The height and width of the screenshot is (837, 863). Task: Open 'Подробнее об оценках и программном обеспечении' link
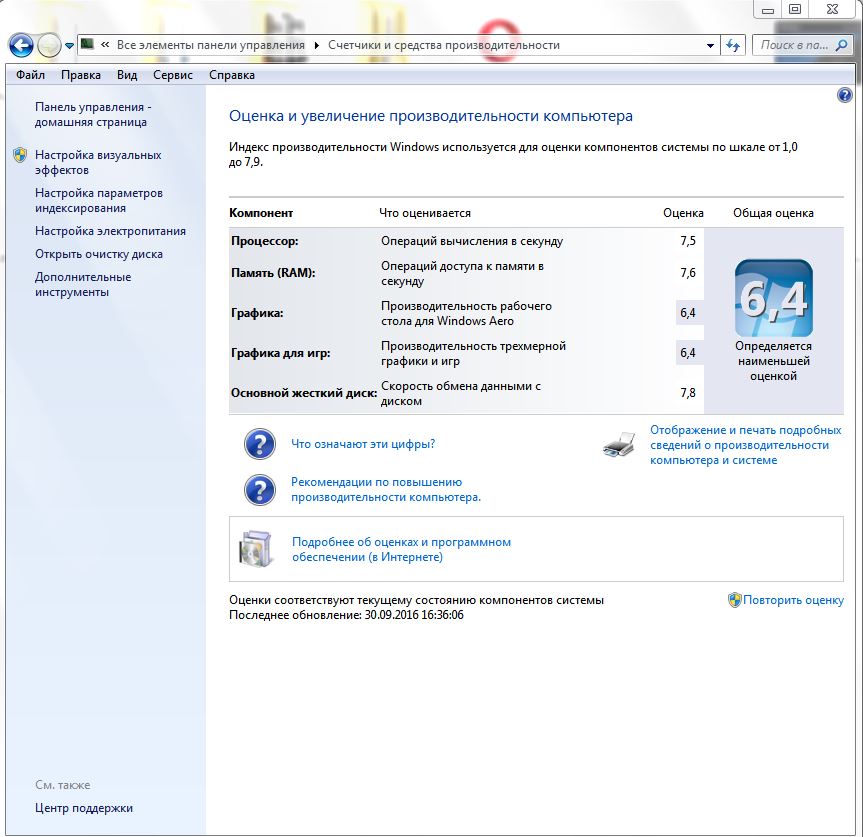401,549
